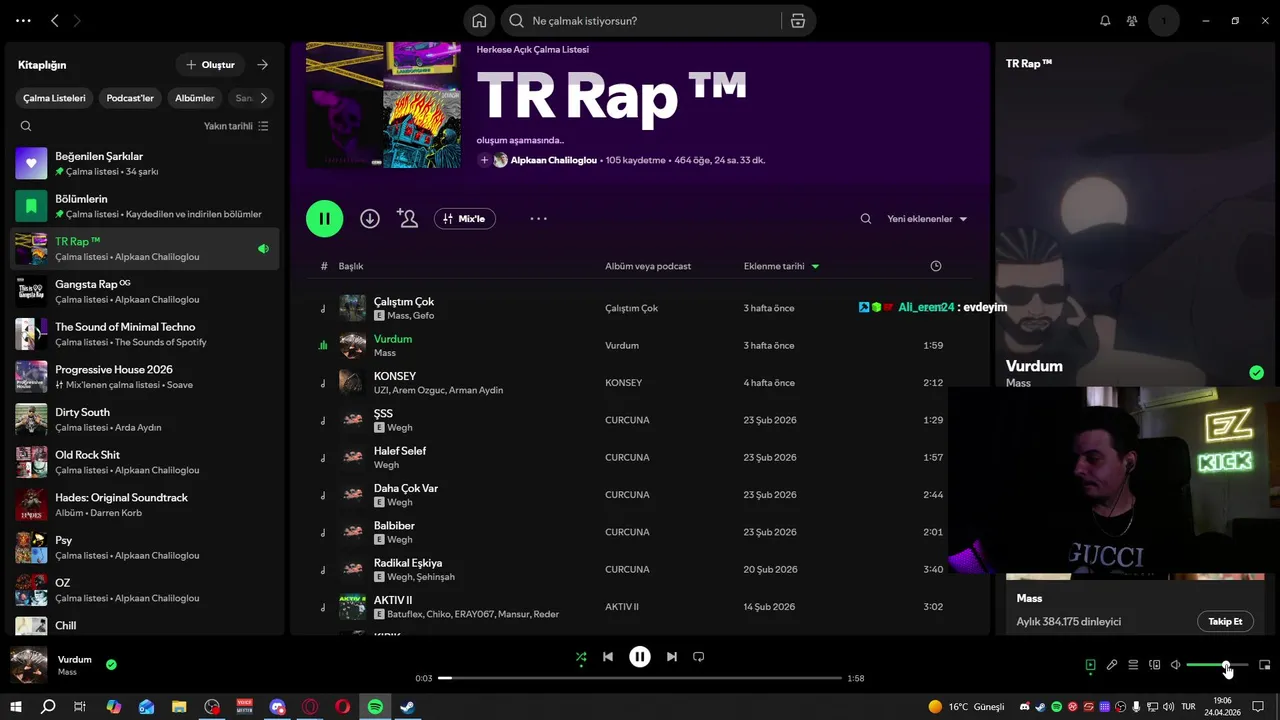Screen dimensions: 1280x720
Task: Open Steam from the Windows taskbar
Action: (408, 707)
